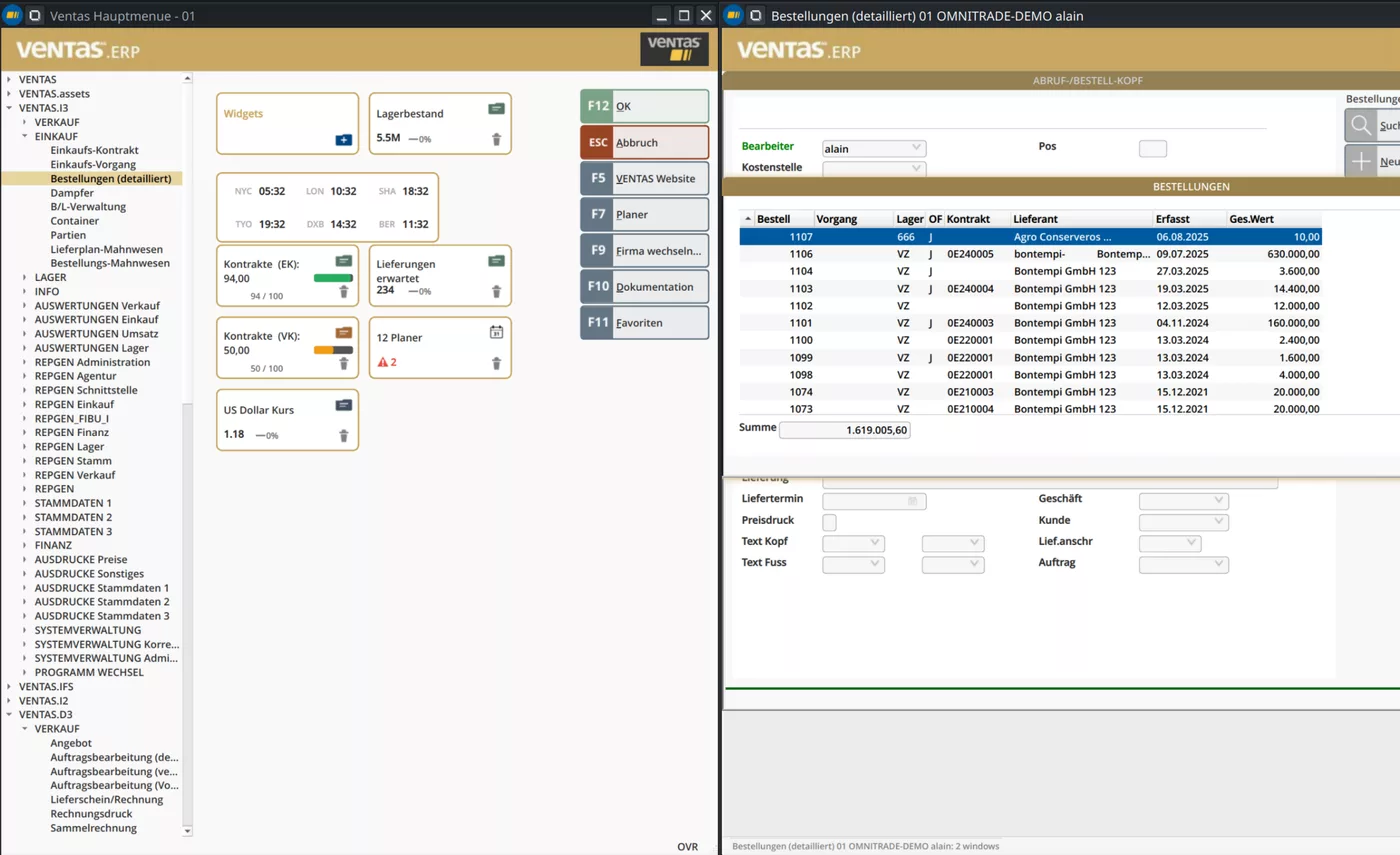The height and width of the screenshot is (855, 1400).
Task: Expand the VENTAS.IFS tree node arrow
Action: (x=9, y=687)
